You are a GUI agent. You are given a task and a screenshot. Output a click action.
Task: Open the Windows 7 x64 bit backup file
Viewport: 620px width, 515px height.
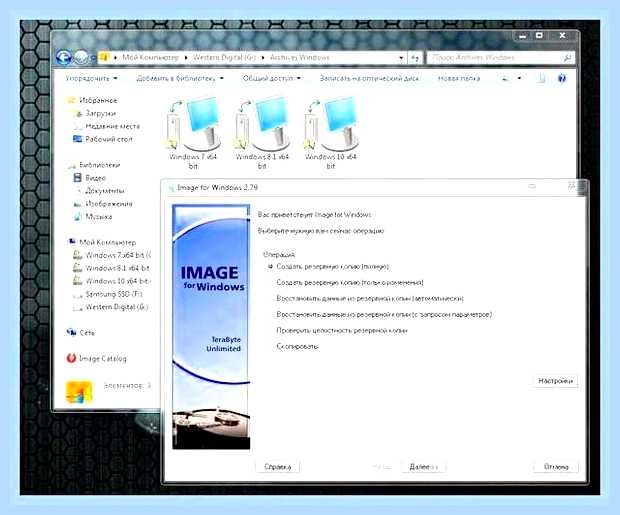click(x=193, y=134)
